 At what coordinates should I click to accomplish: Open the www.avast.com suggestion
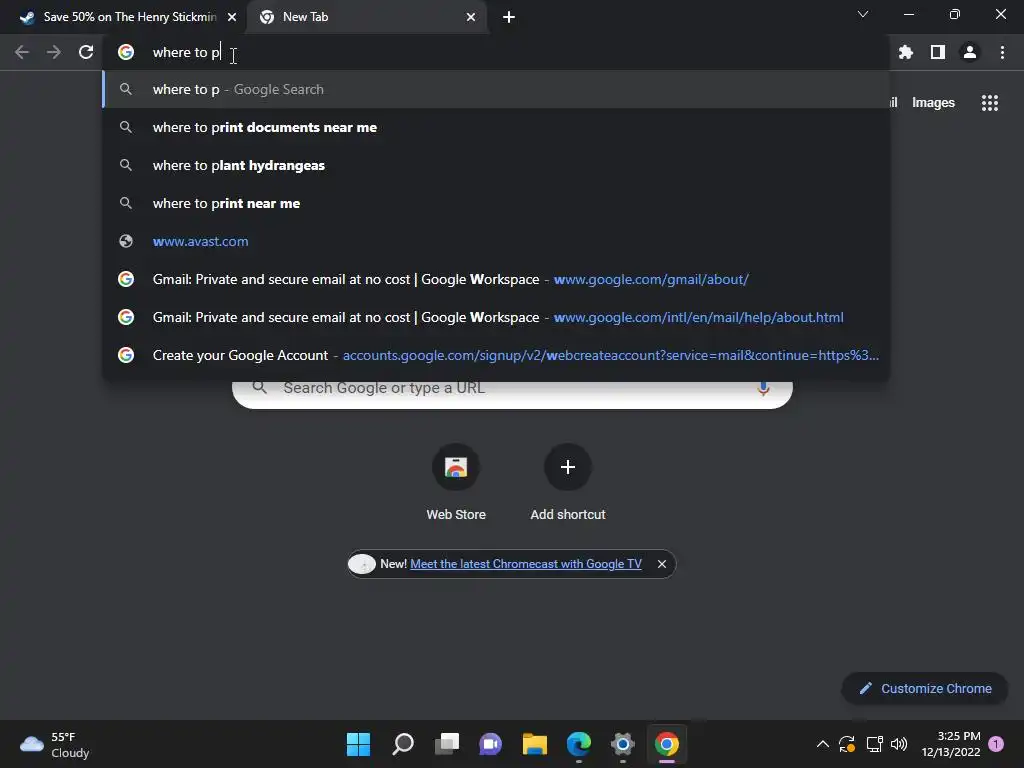[496, 241]
